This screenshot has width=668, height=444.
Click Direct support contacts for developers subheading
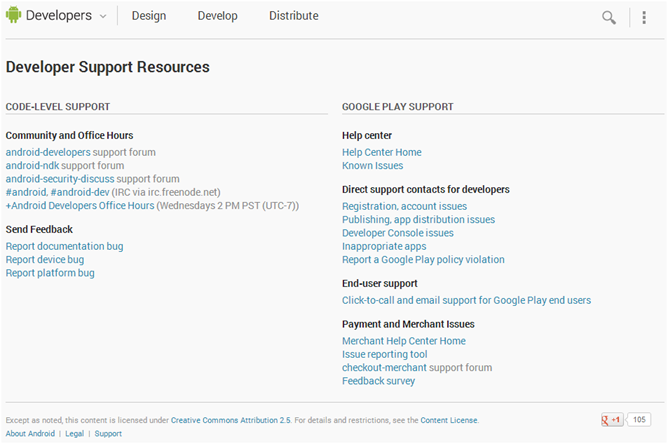tap(426, 189)
